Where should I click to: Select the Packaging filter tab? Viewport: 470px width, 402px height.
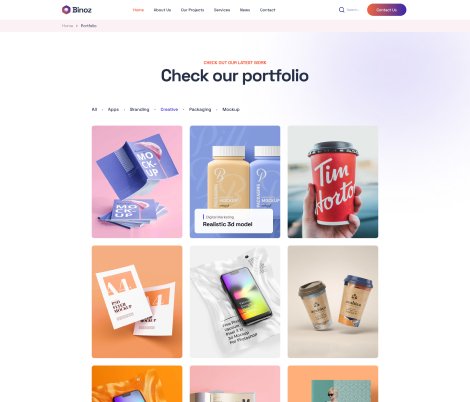click(x=200, y=109)
